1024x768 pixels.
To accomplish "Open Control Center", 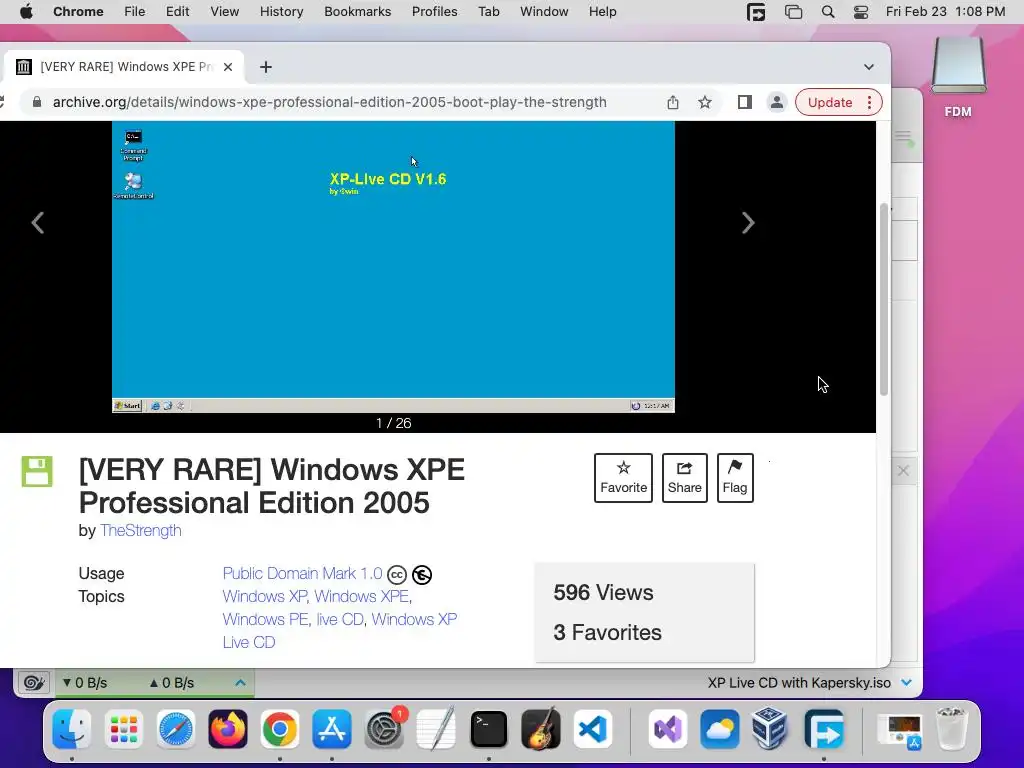I will click(861, 12).
